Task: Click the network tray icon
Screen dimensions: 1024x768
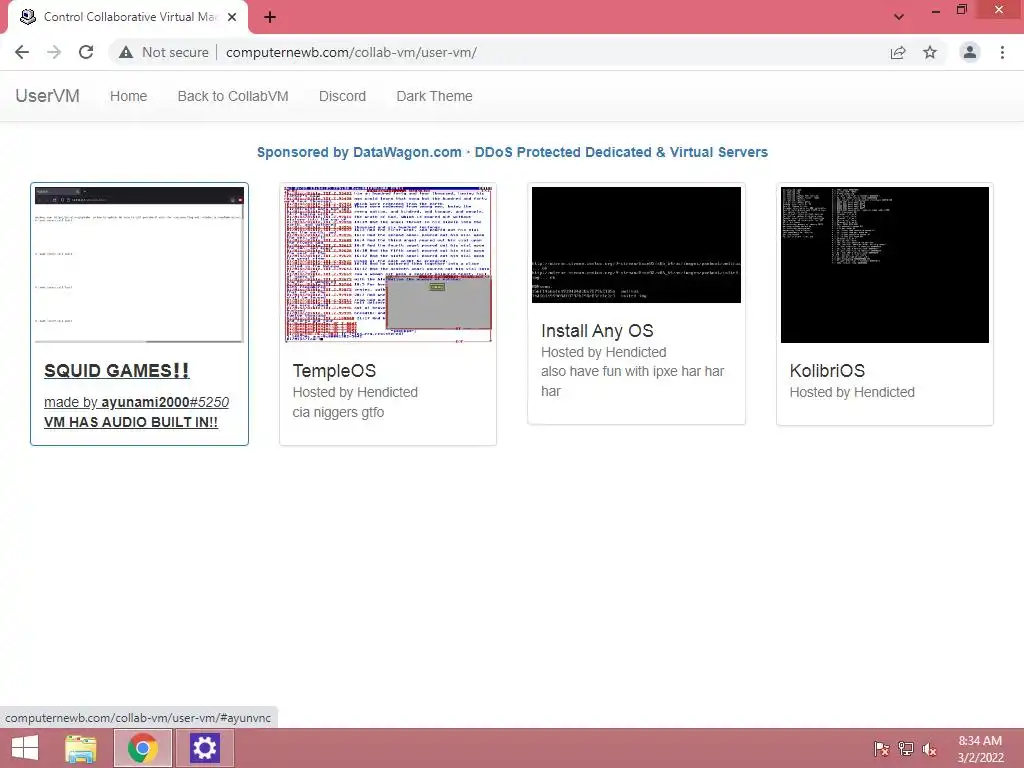Action: (x=906, y=749)
